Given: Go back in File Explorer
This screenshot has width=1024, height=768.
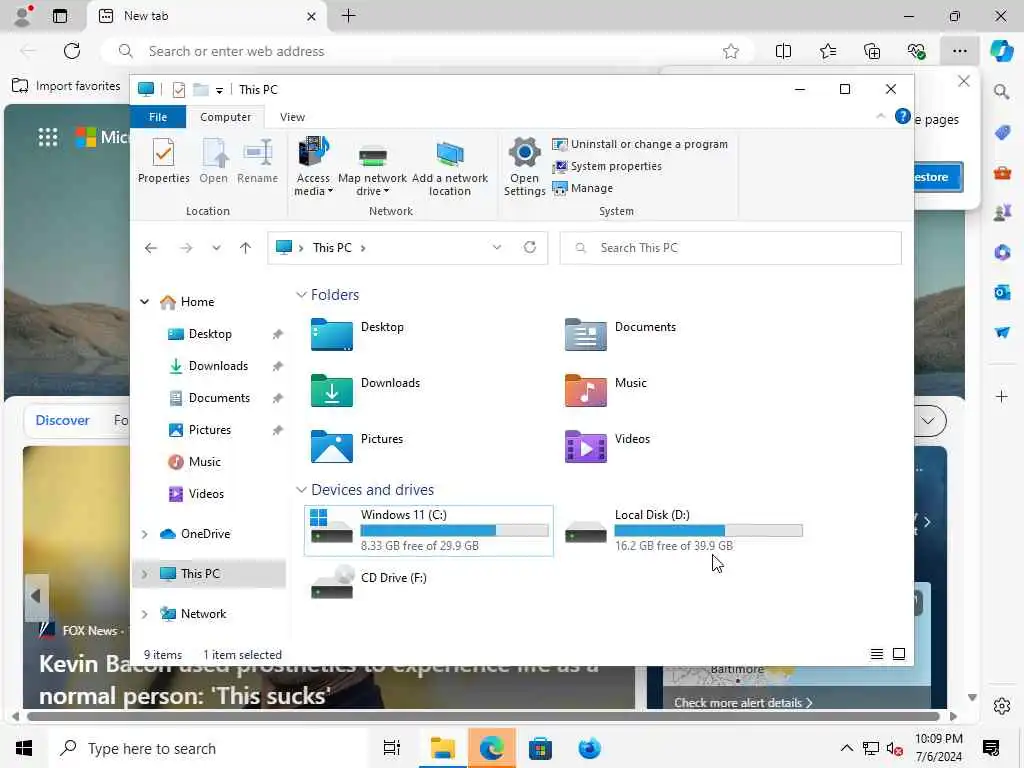Looking at the screenshot, I should pos(151,248).
